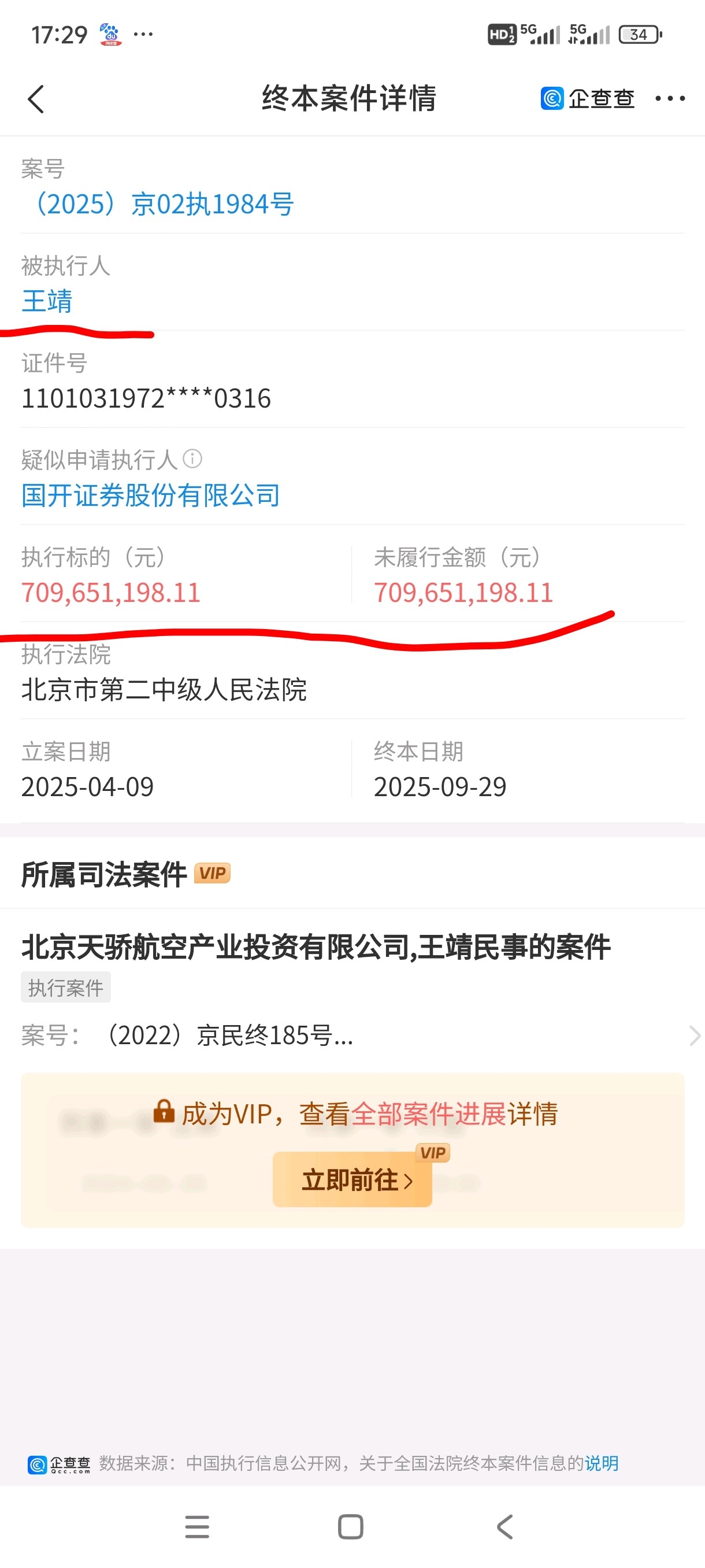Open the 王靖 executed person link
This screenshot has height=1568, width=705.
pos(47,301)
